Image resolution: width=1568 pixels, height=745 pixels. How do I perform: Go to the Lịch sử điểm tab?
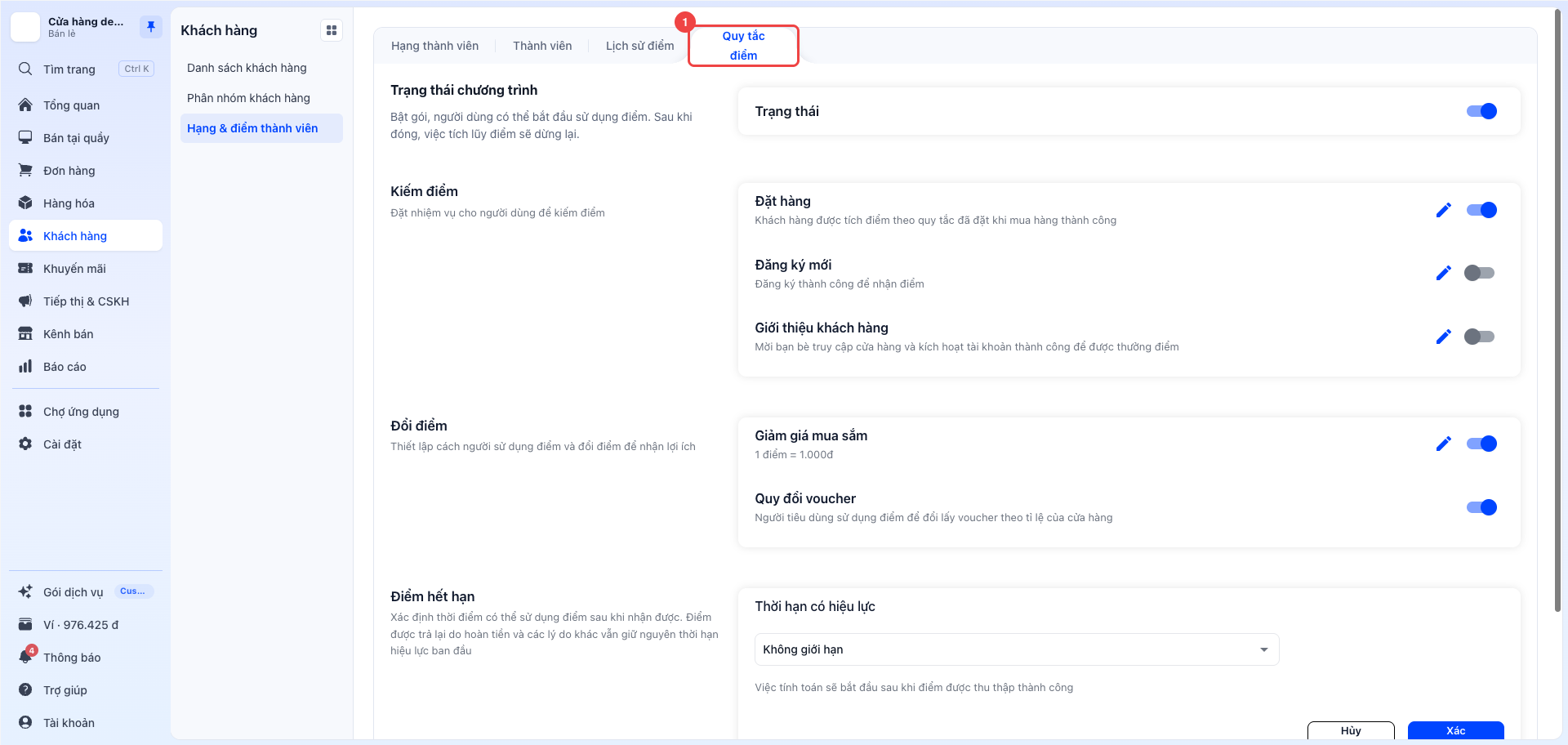tap(639, 46)
